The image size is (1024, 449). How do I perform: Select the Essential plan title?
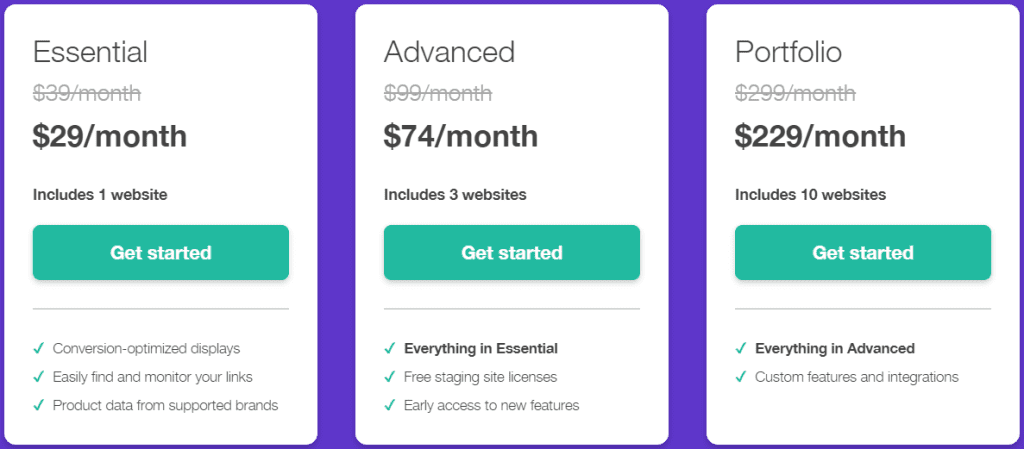pyautogui.click(x=90, y=52)
